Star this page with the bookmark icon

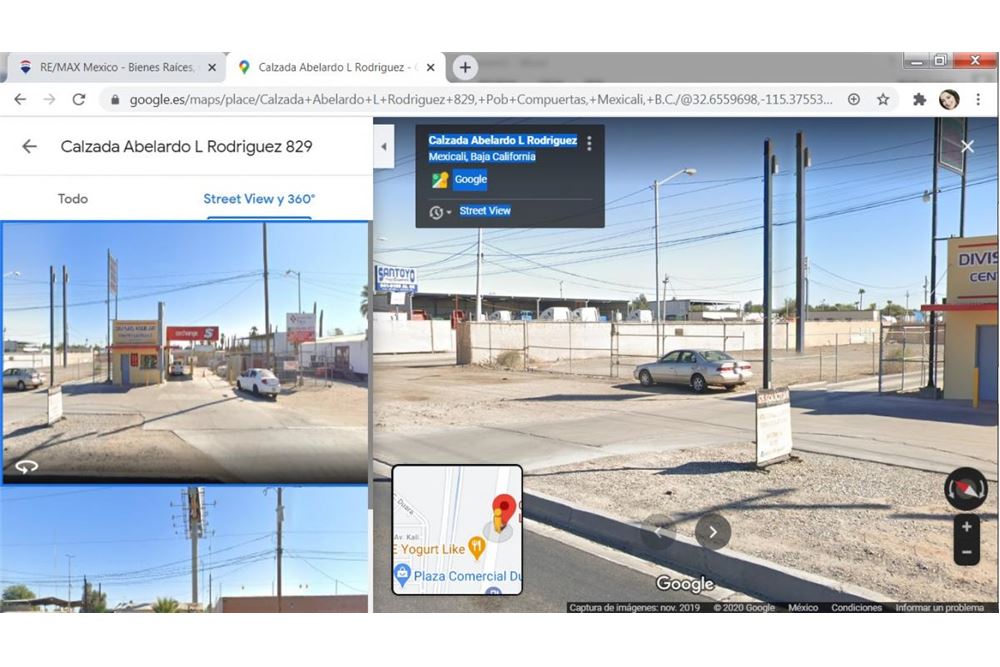884,100
